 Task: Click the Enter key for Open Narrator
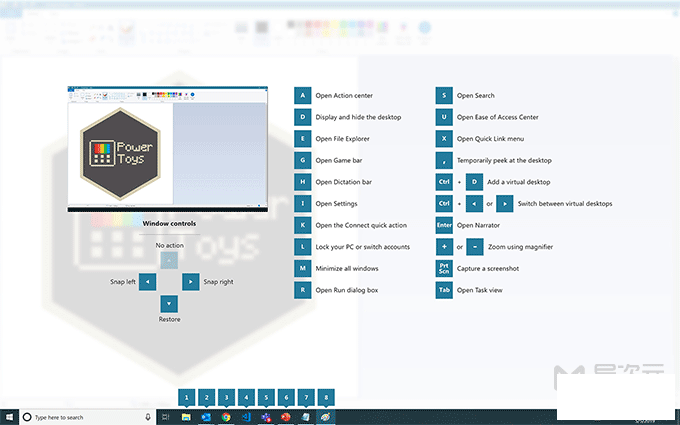[444, 225]
